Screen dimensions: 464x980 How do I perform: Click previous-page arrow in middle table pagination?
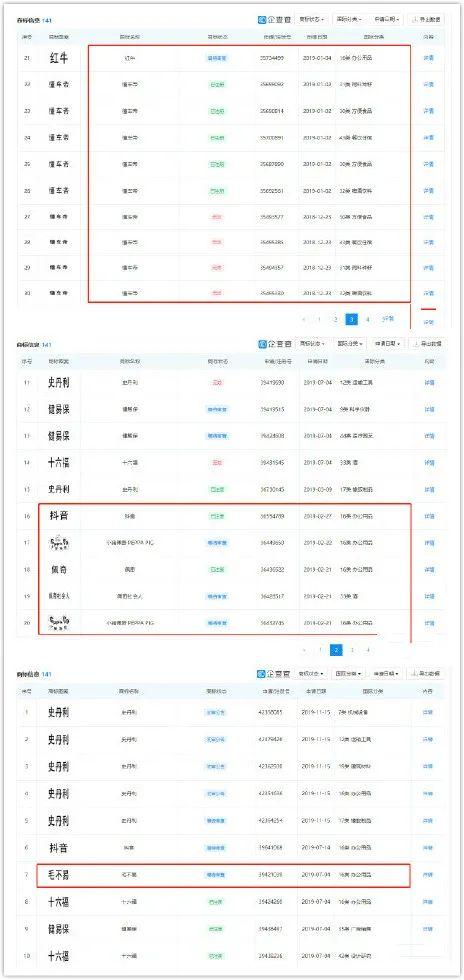[x=304, y=650]
